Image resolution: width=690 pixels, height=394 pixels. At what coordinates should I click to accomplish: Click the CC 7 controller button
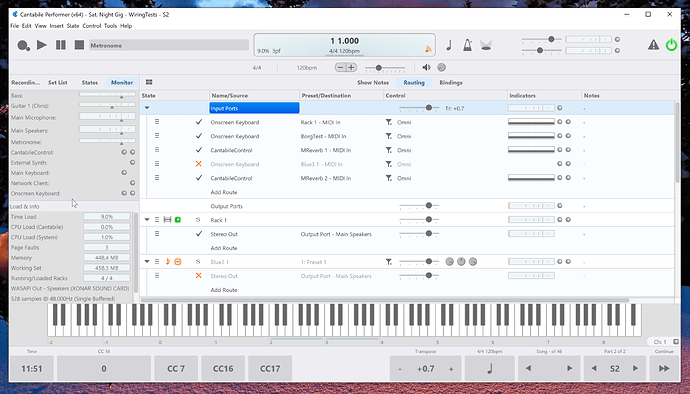[176, 368]
